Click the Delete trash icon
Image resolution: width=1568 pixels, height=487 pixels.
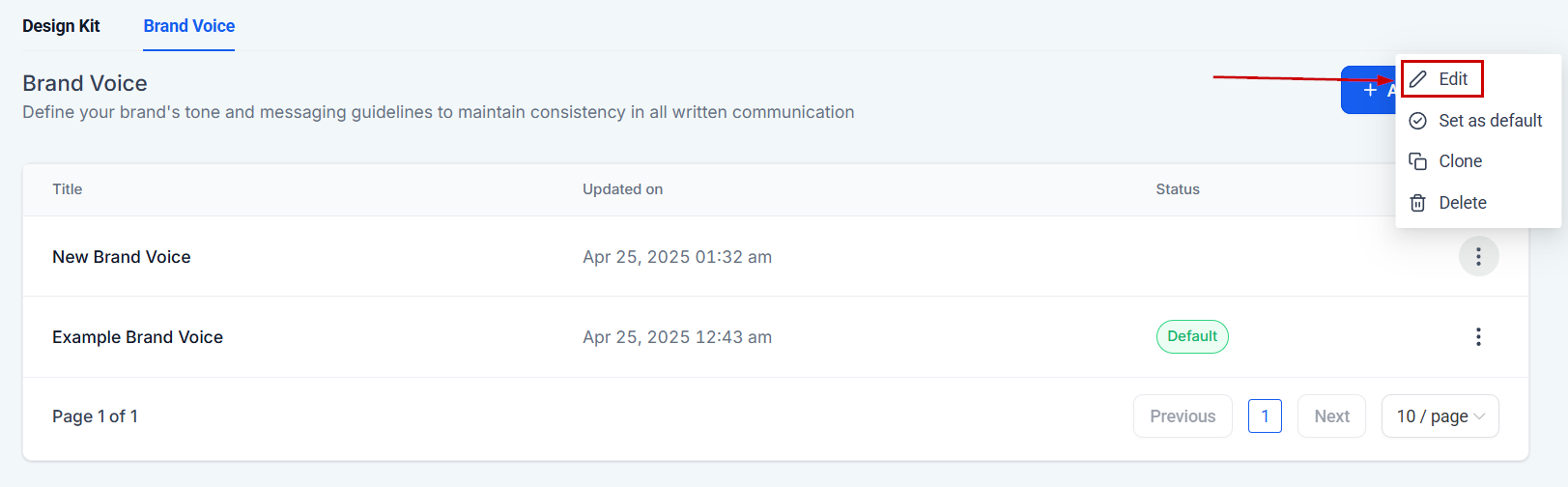tap(1417, 203)
